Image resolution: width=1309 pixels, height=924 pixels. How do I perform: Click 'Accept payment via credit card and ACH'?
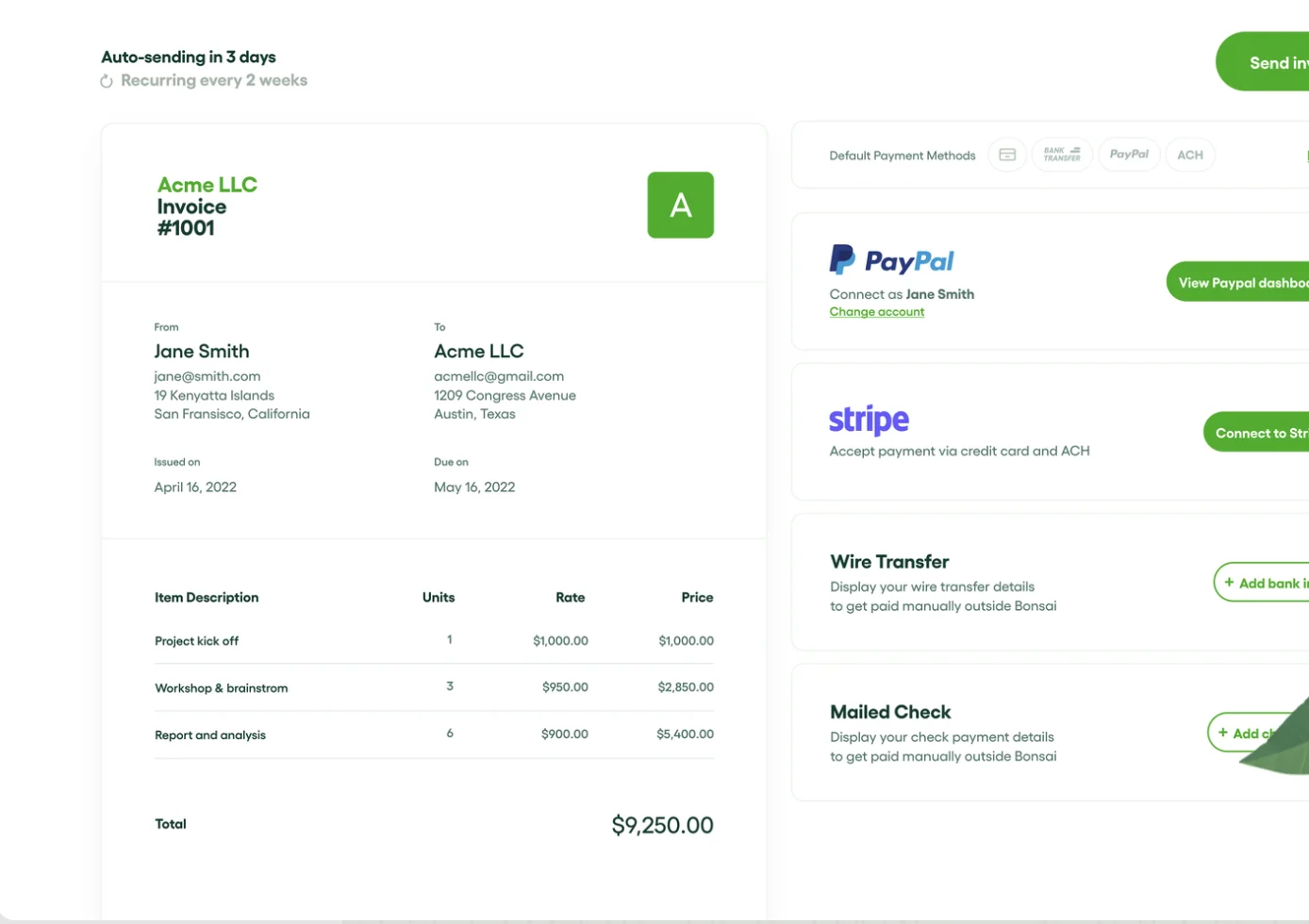[959, 451]
